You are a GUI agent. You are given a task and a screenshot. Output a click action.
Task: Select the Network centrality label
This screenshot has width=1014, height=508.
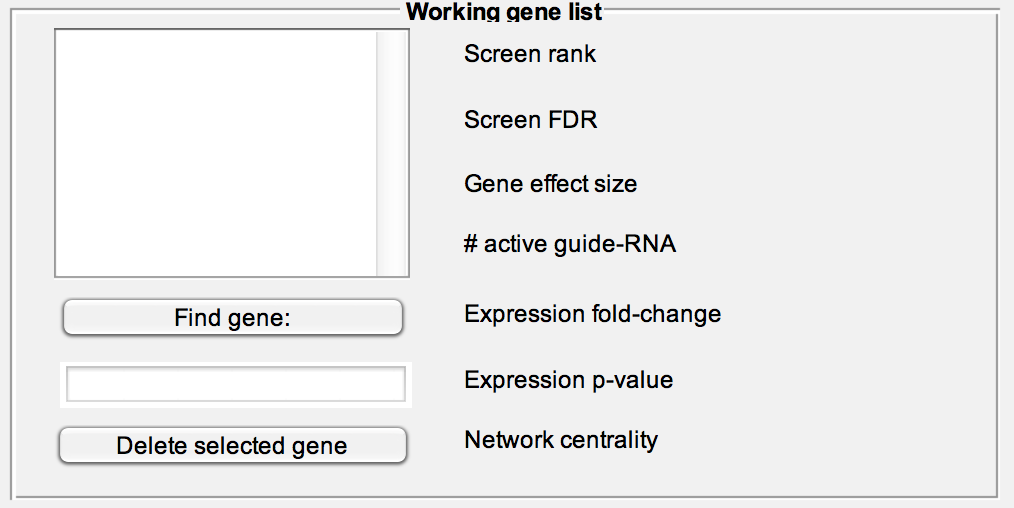click(x=561, y=439)
